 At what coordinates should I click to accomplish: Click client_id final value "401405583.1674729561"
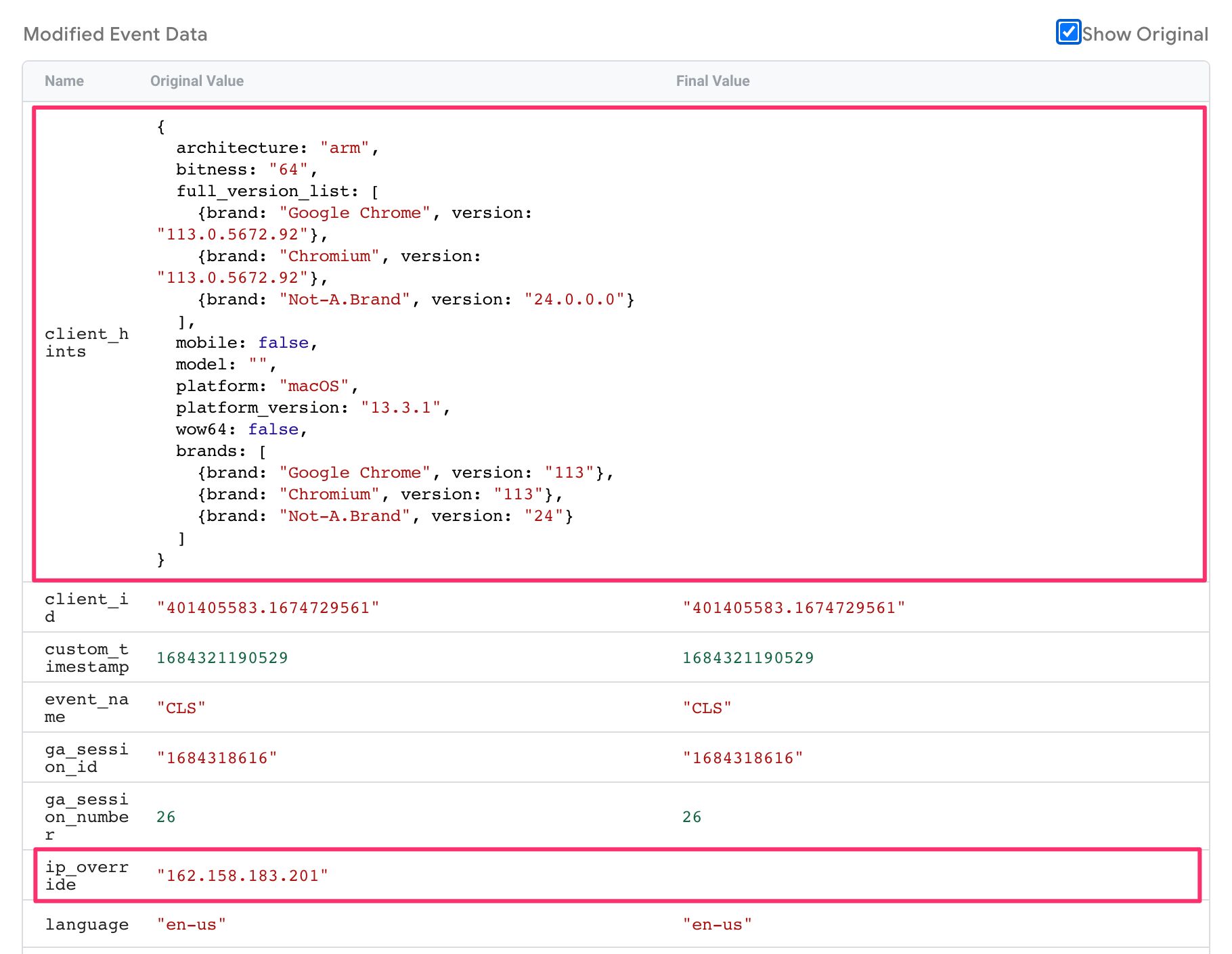(x=794, y=608)
